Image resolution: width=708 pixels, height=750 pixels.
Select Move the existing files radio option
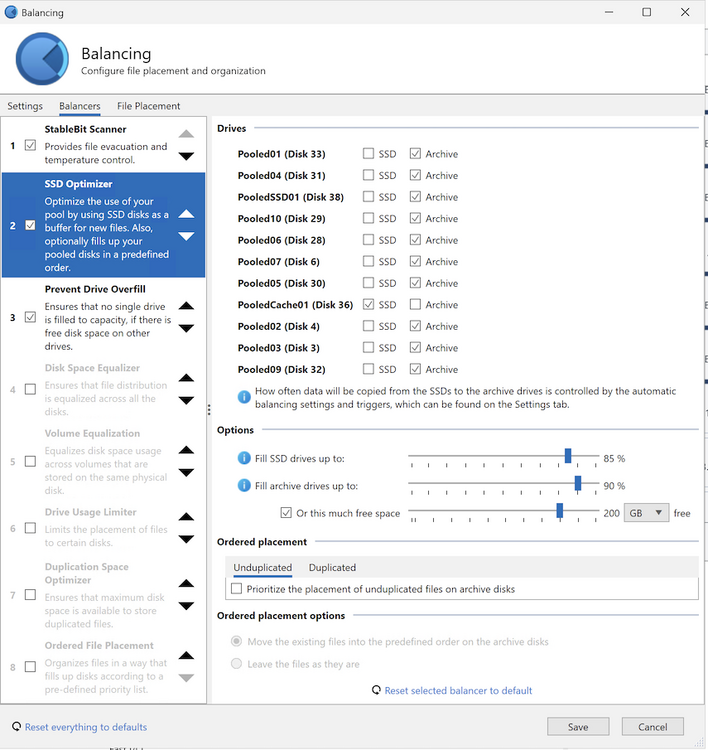coord(236,641)
